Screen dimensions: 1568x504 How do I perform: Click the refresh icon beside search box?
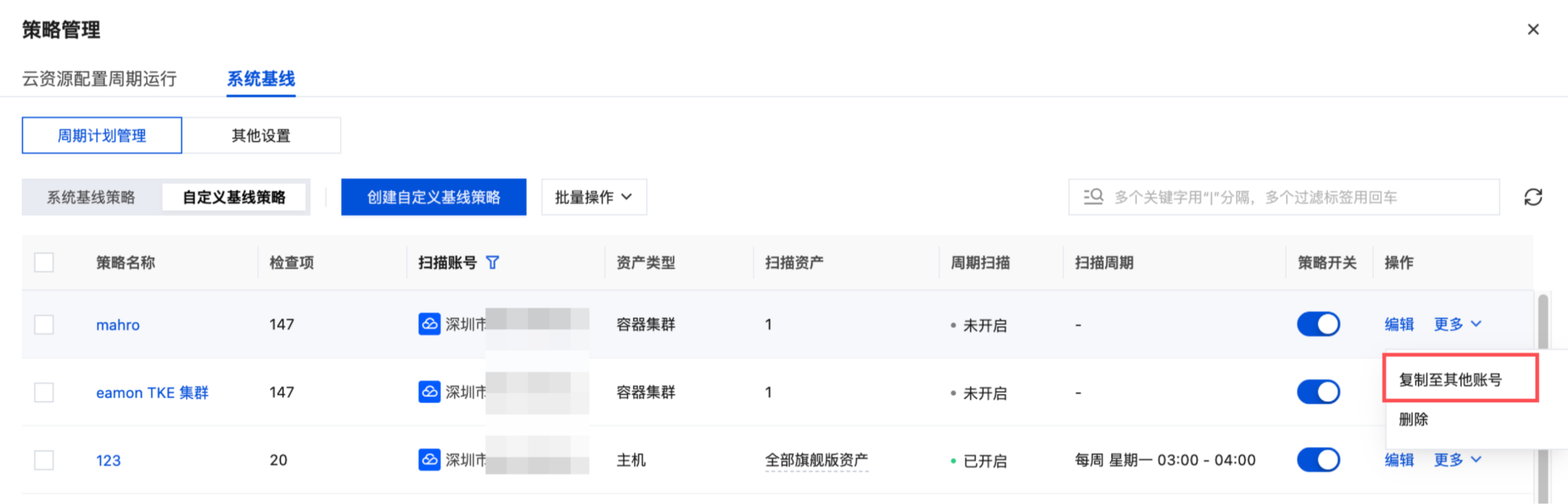pyautogui.click(x=1533, y=197)
